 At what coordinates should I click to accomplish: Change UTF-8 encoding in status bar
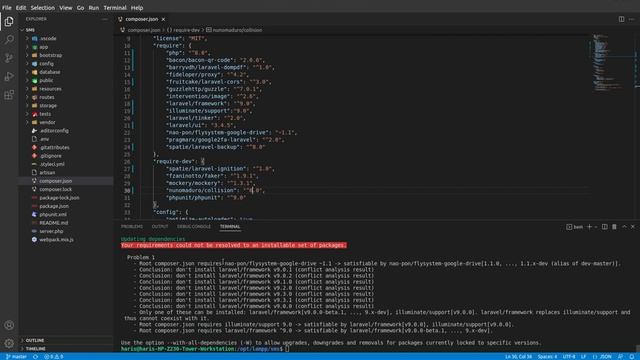(569, 356)
